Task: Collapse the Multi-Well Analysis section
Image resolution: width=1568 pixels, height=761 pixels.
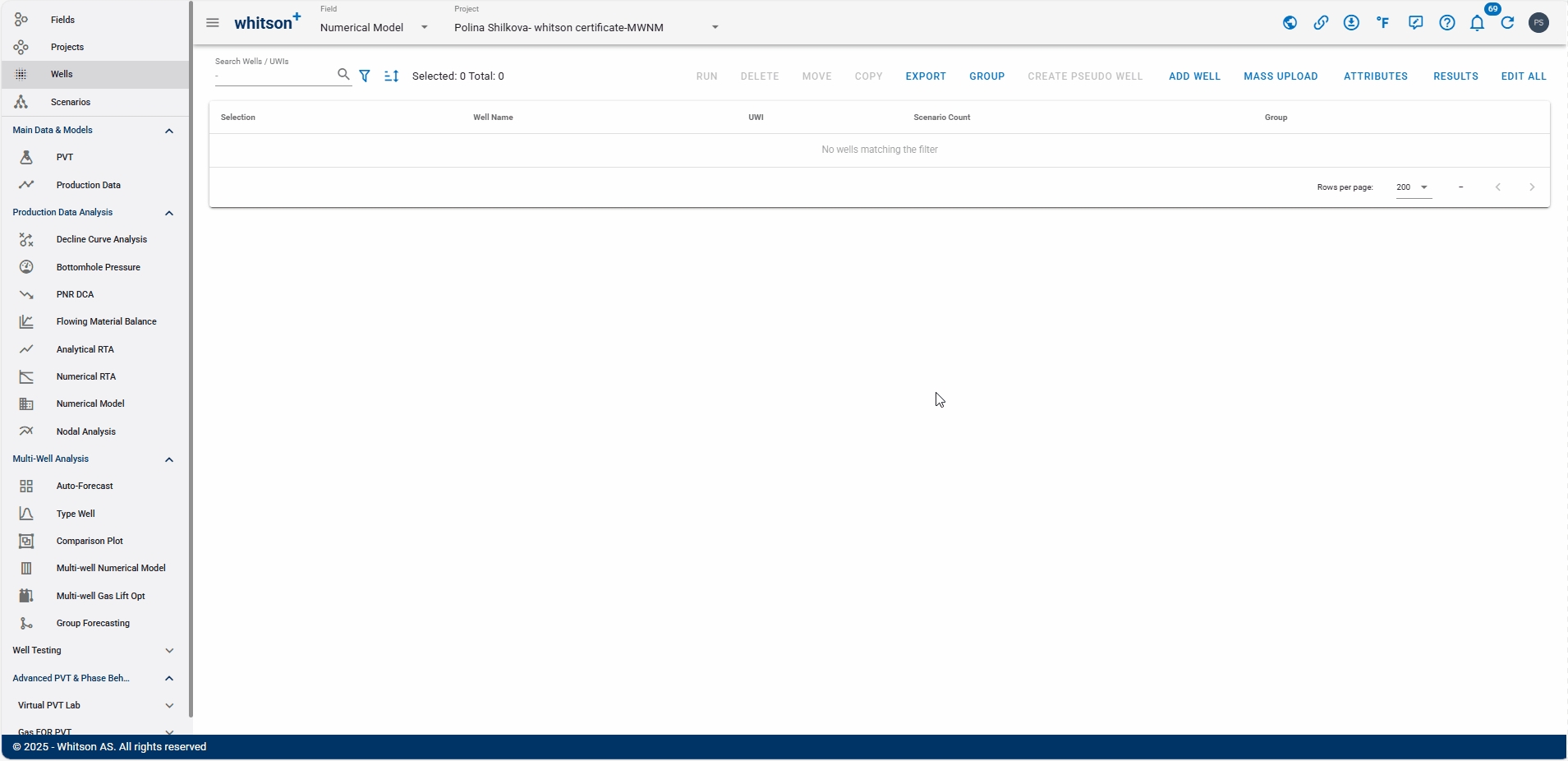Action: click(x=169, y=459)
